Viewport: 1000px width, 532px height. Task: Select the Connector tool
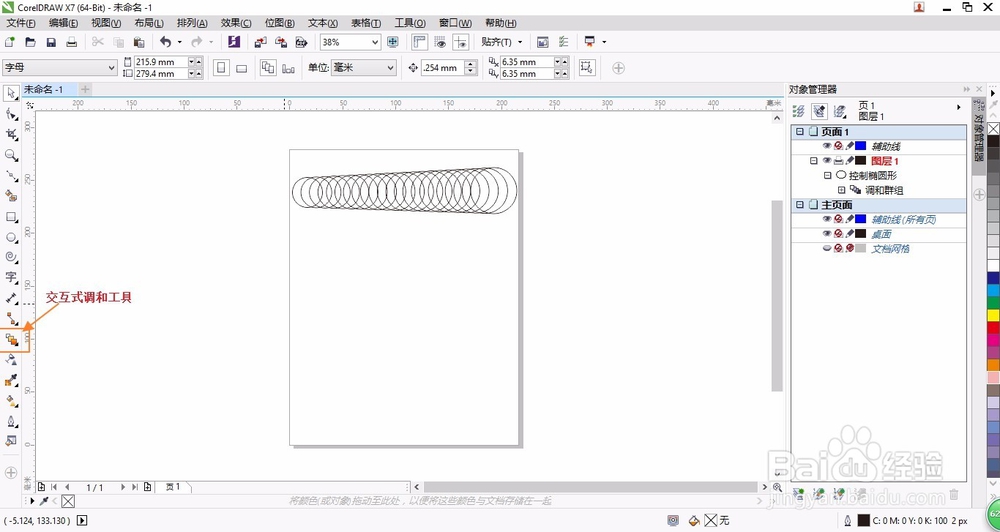click(11, 318)
